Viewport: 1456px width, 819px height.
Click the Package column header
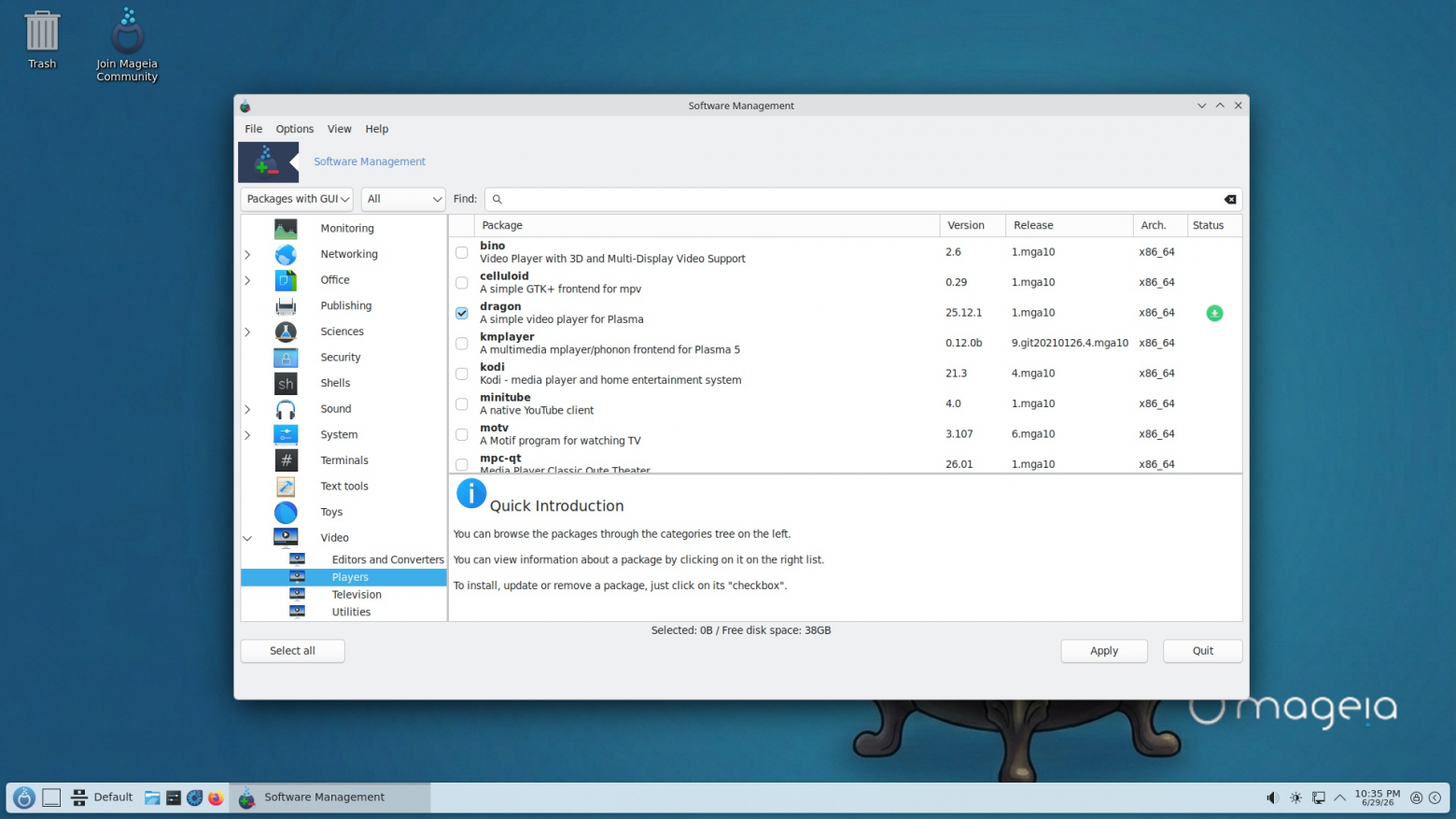tap(707, 225)
